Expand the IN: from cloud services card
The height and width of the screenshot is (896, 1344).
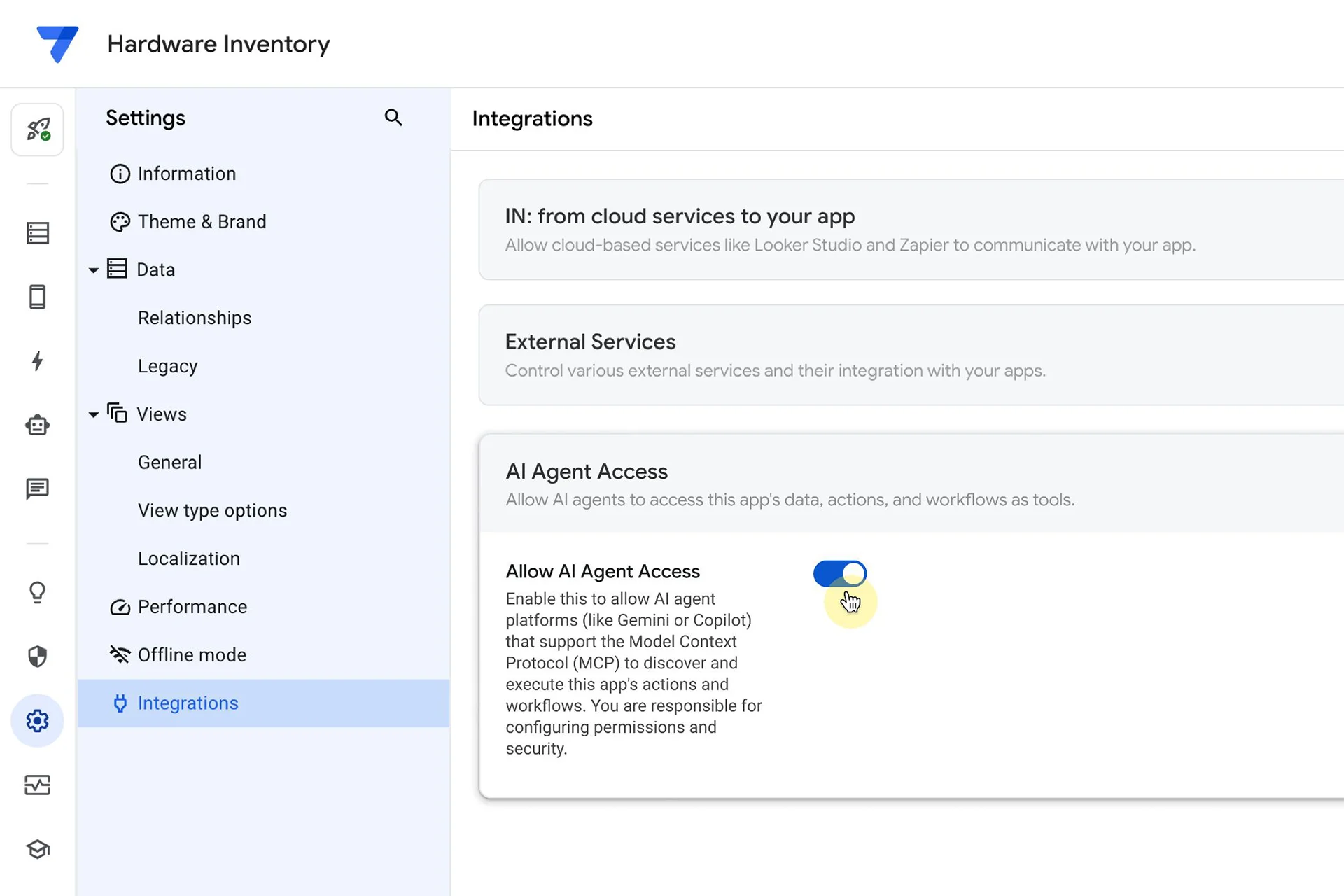point(911,230)
